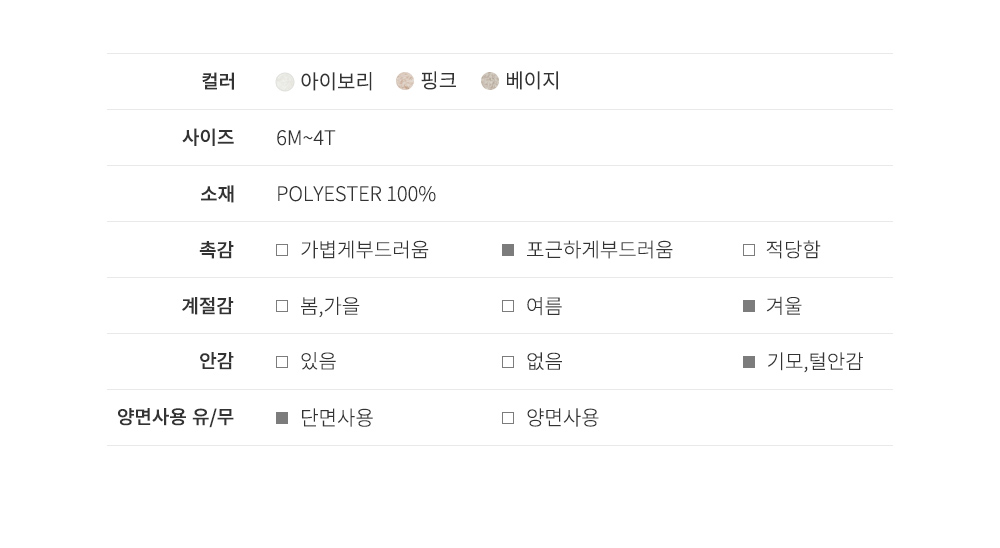This screenshot has height=548, width=1000.
Task: Click the ivory (아이보리) color swatch
Action: point(285,82)
